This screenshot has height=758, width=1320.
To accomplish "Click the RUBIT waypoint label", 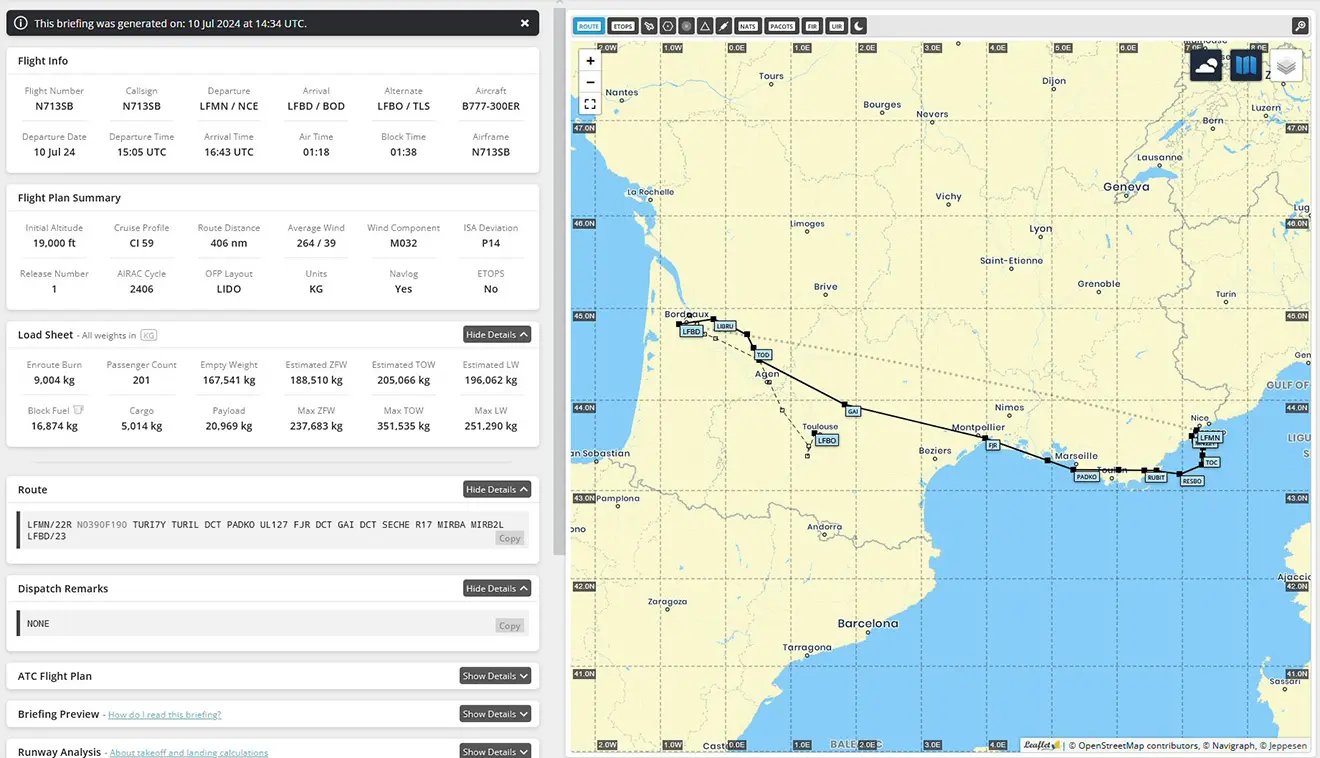I will point(1156,478).
